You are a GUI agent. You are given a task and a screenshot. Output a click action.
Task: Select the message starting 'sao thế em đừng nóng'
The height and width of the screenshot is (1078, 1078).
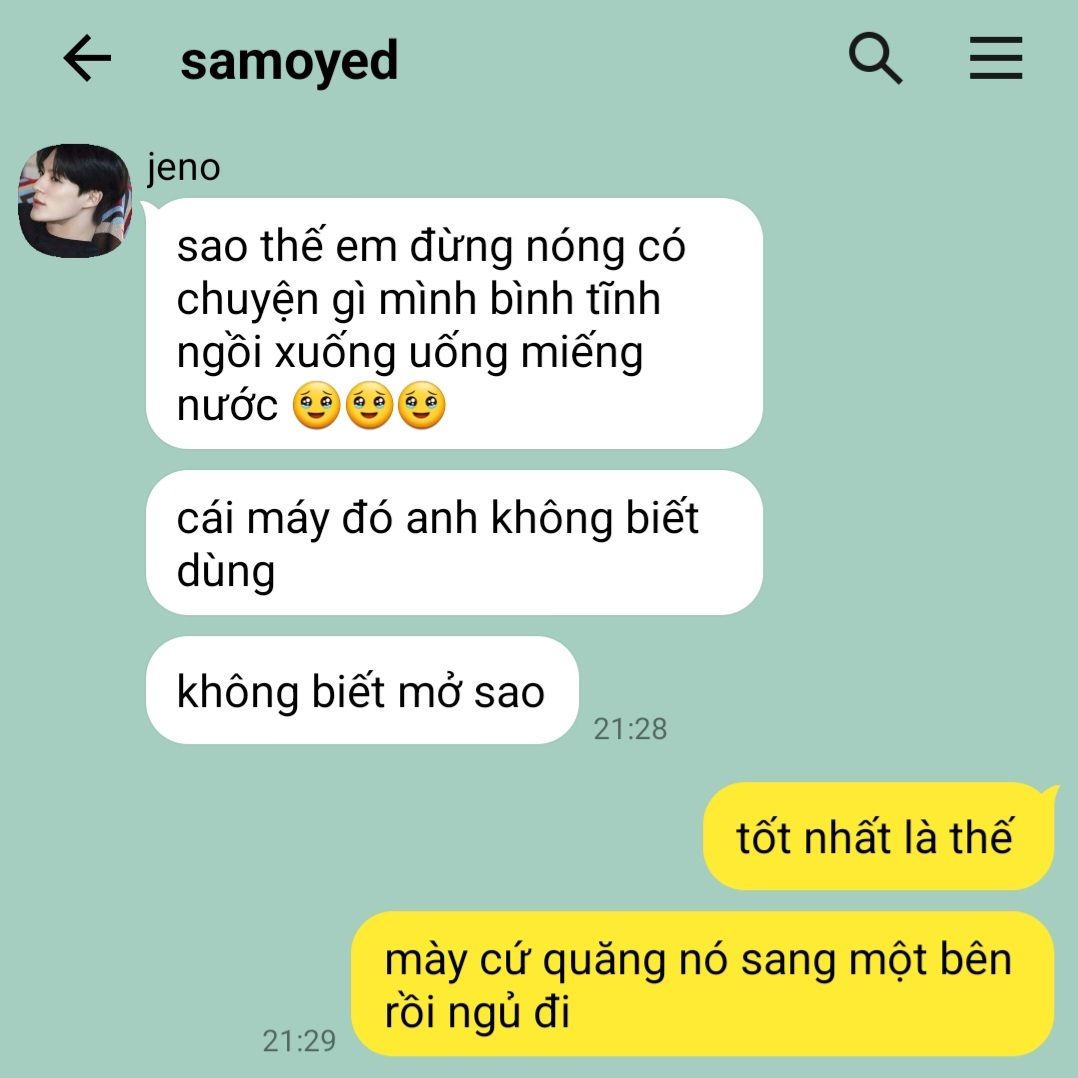[x=454, y=323]
